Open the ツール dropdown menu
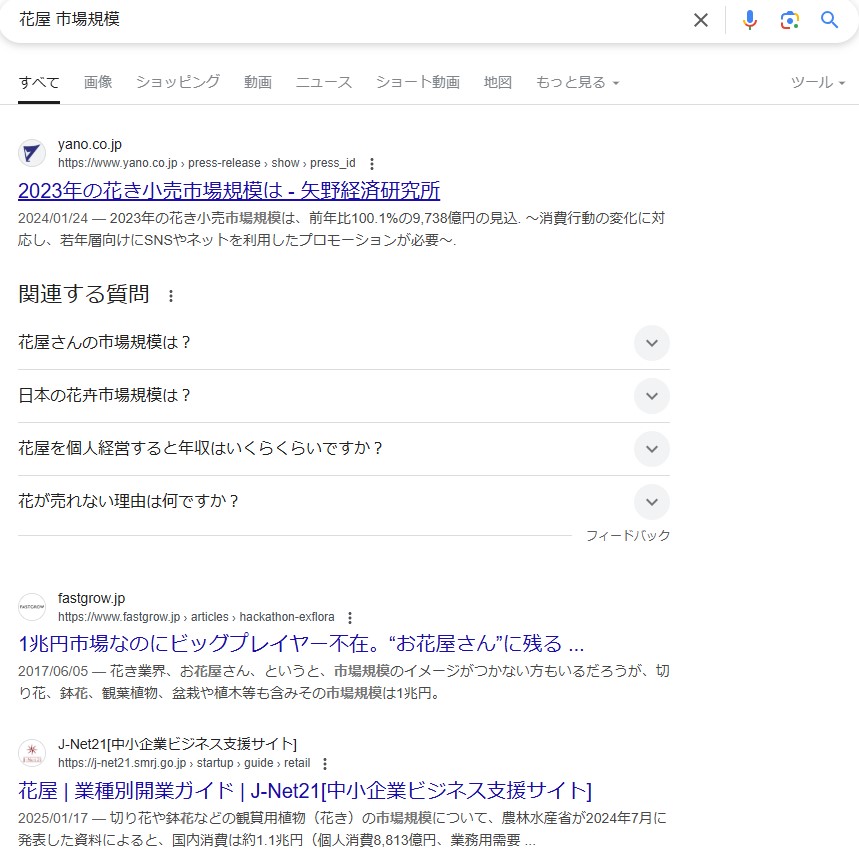 point(817,82)
